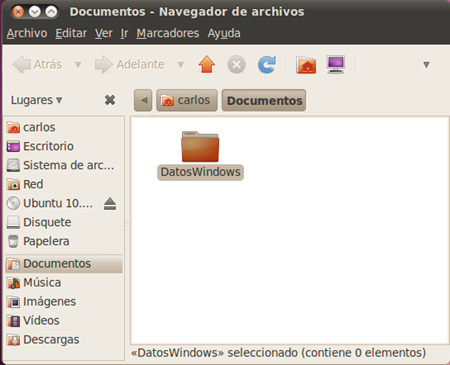Open Papelera trash in the sidebar
The height and width of the screenshot is (365, 450).
tap(63, 241)
